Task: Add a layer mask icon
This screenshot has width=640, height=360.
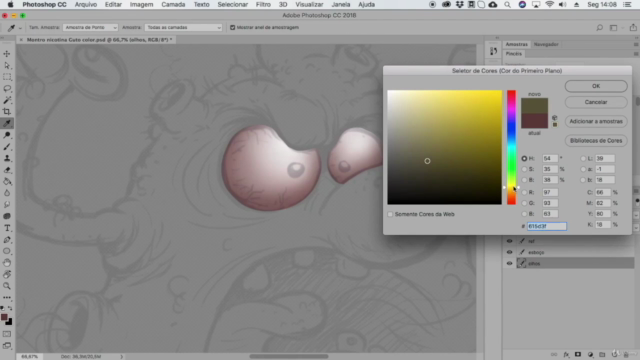Action: click(578, 355)
